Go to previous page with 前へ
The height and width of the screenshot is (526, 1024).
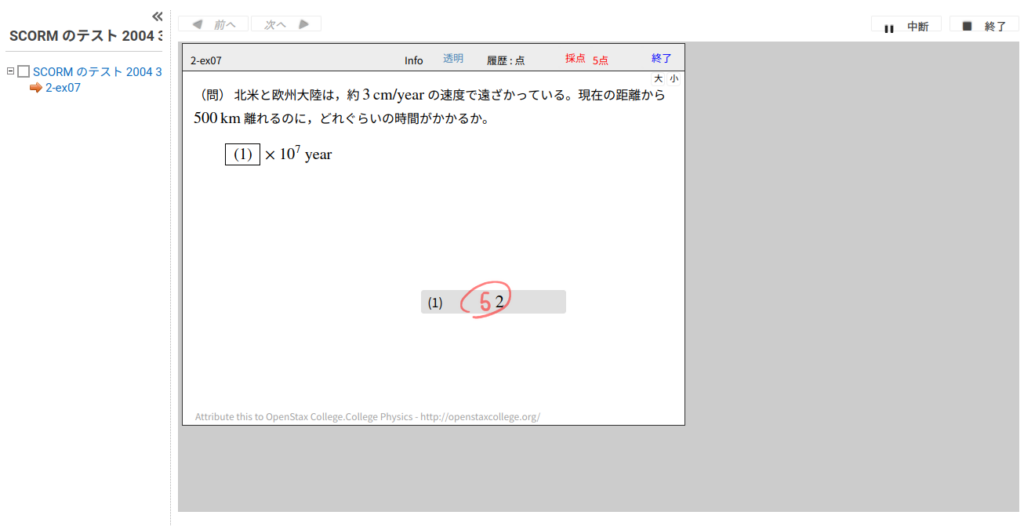point(213,24)
